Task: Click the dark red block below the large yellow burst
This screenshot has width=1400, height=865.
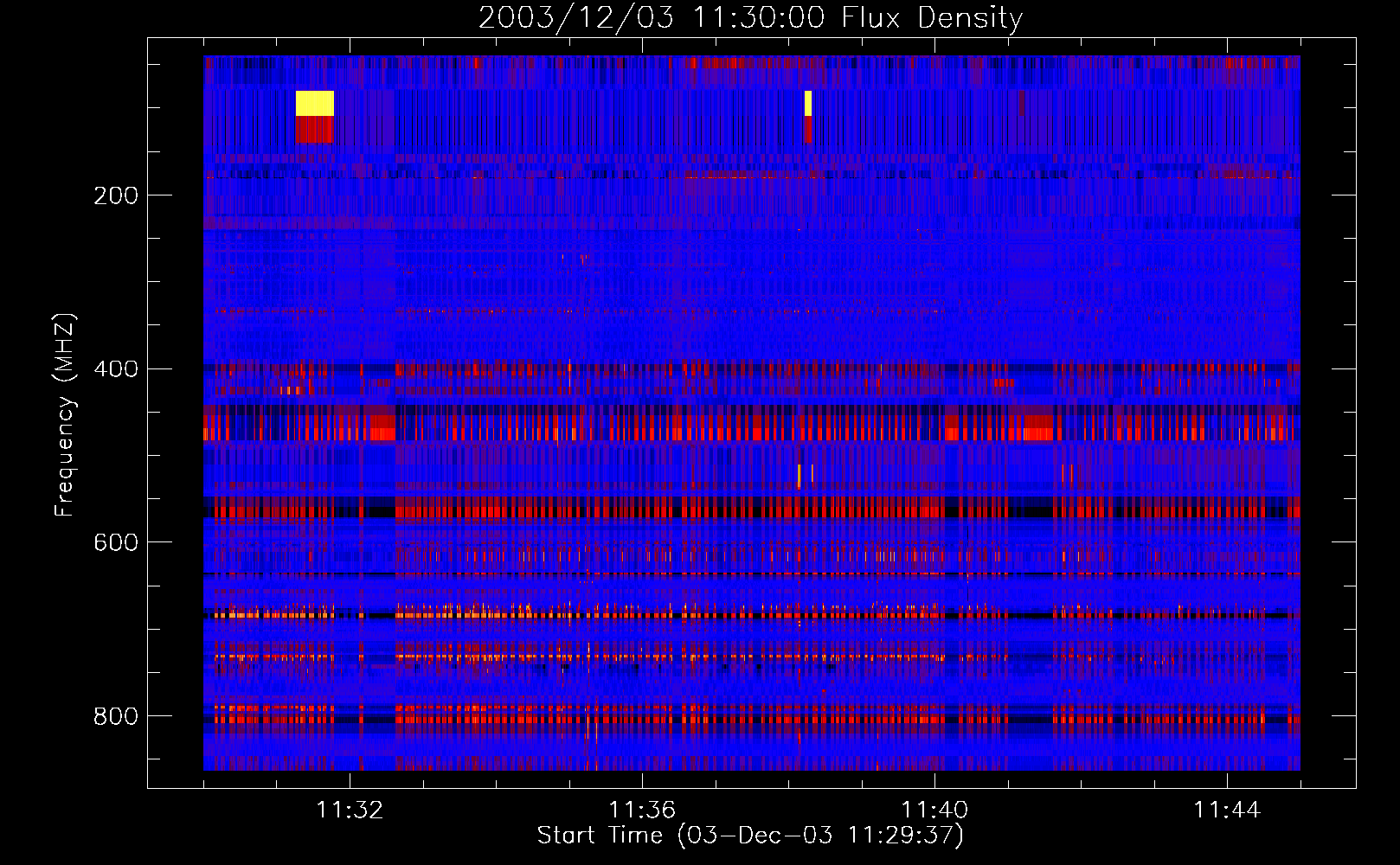Action: point(315,130)
